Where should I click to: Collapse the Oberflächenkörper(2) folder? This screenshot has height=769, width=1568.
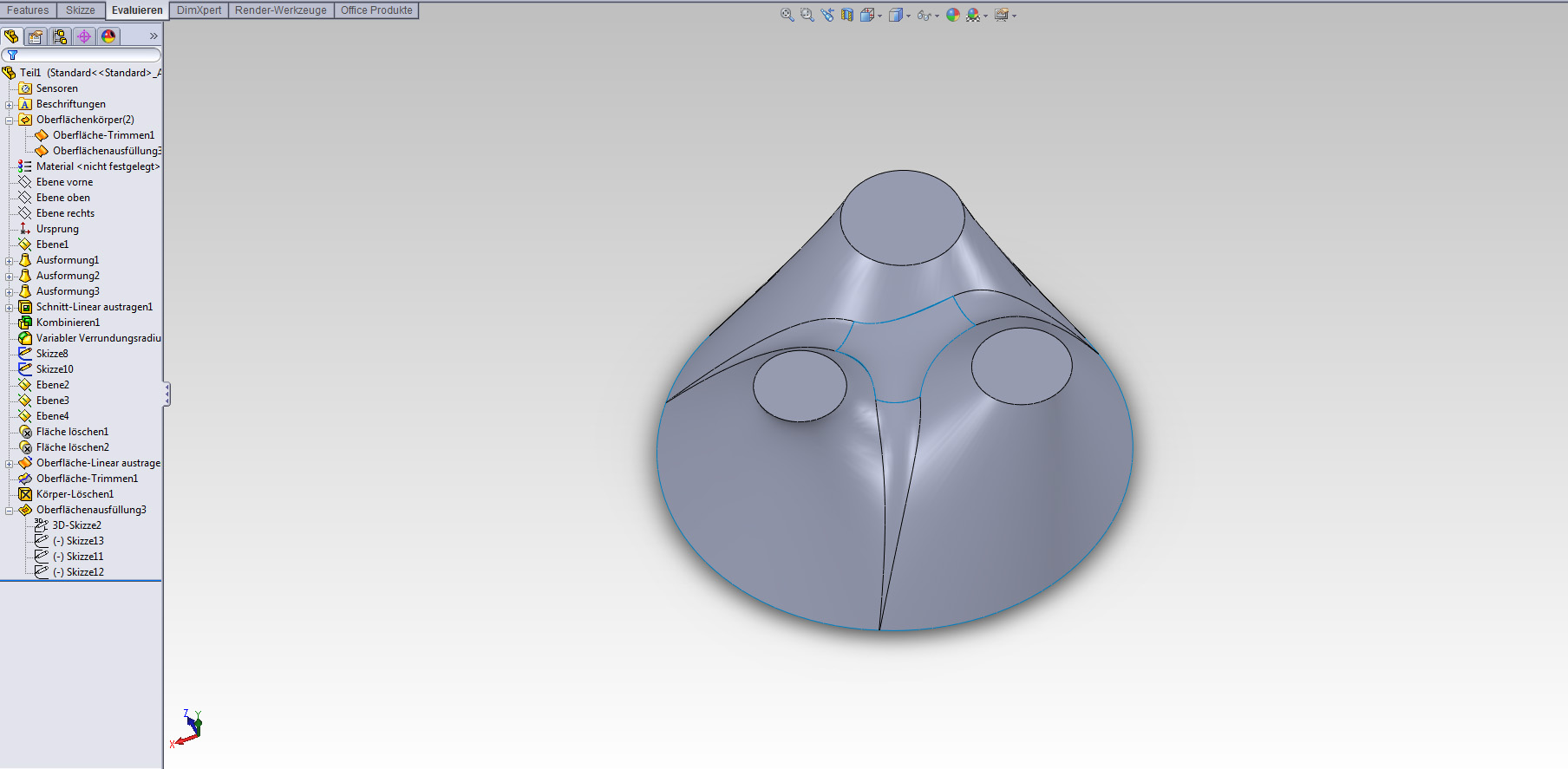[9, 121]
